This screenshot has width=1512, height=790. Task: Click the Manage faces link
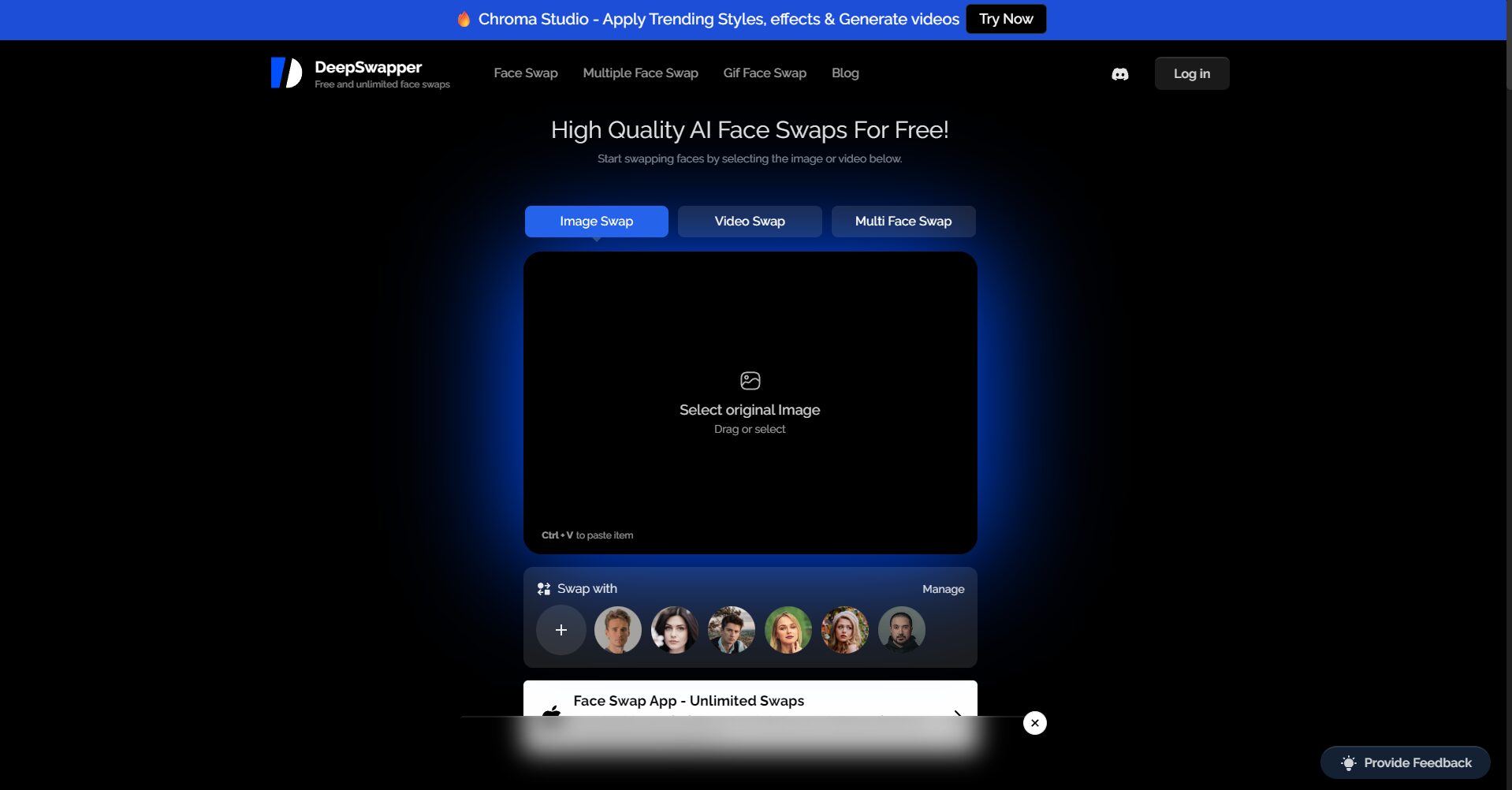943,589
